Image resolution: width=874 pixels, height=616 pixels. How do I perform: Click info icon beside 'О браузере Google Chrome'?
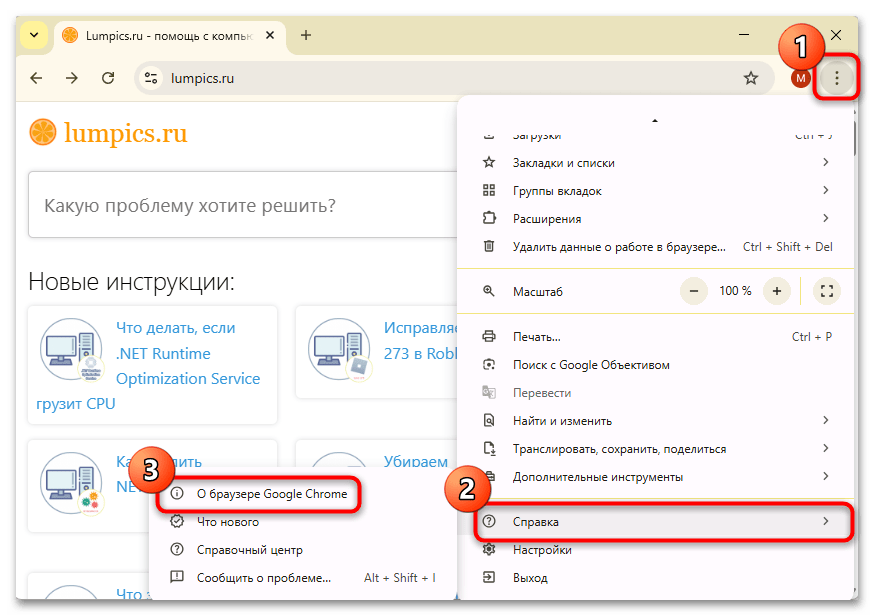click(177, 493)
